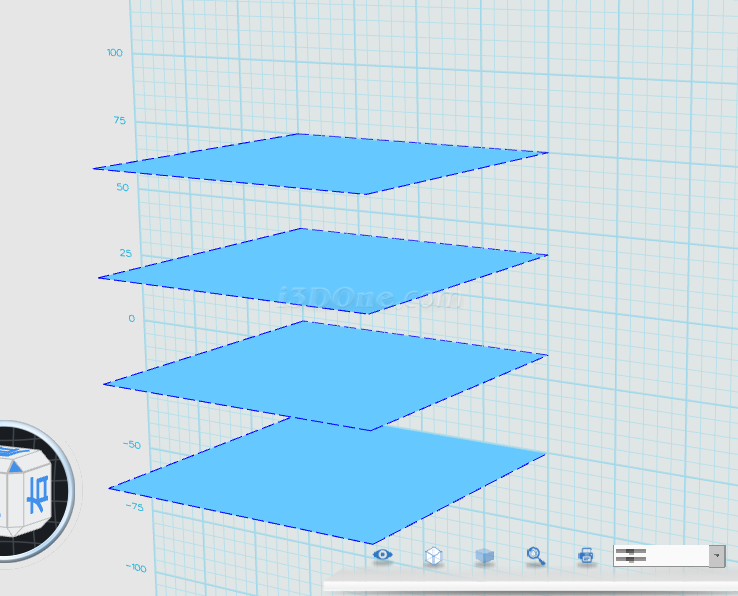Switch to wireframe cube display mode
The width and height of the screenshot is (738, 596).
tap(434, 555)
